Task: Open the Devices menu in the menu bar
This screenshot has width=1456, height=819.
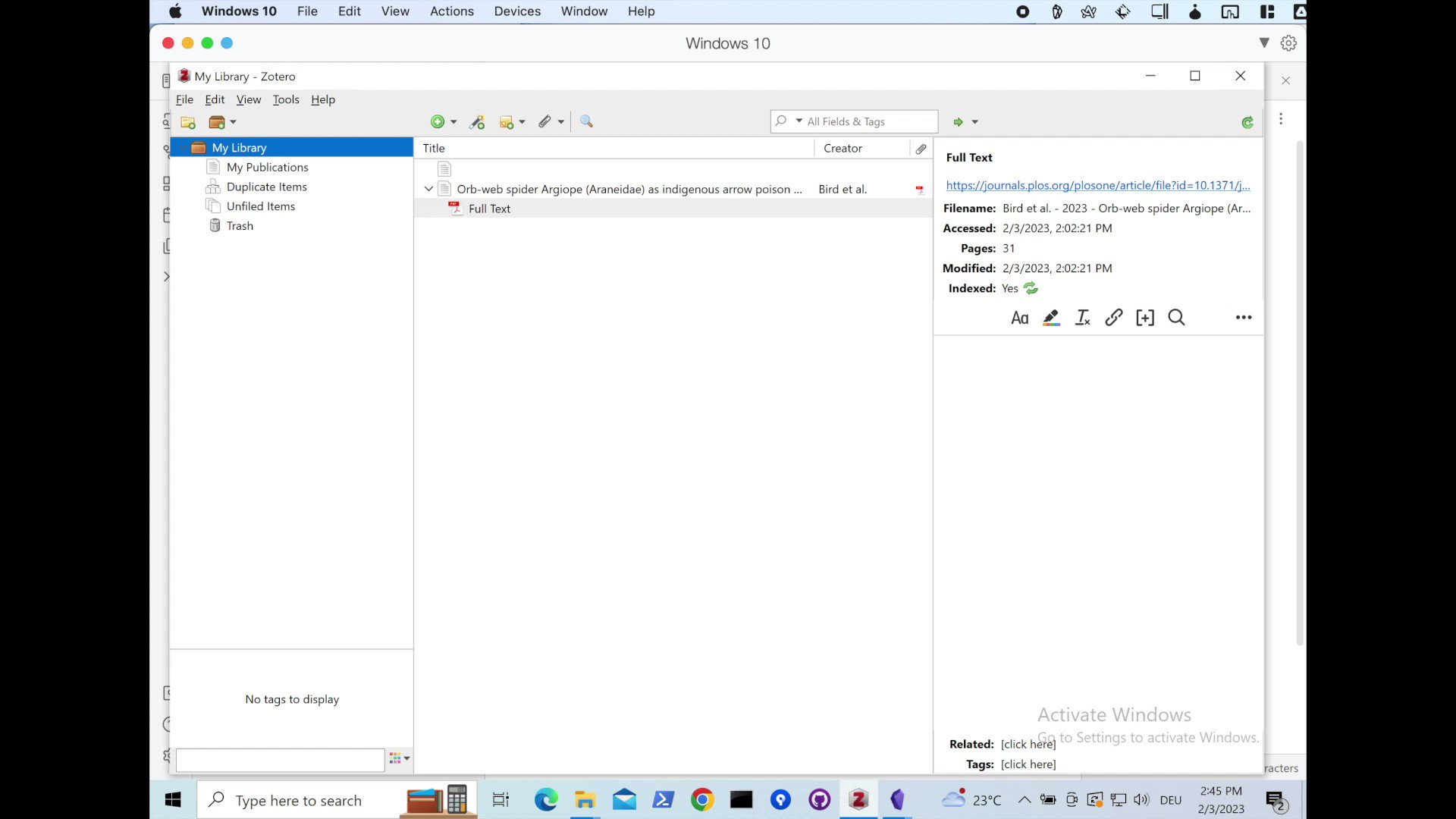Action: pos(517,11)
